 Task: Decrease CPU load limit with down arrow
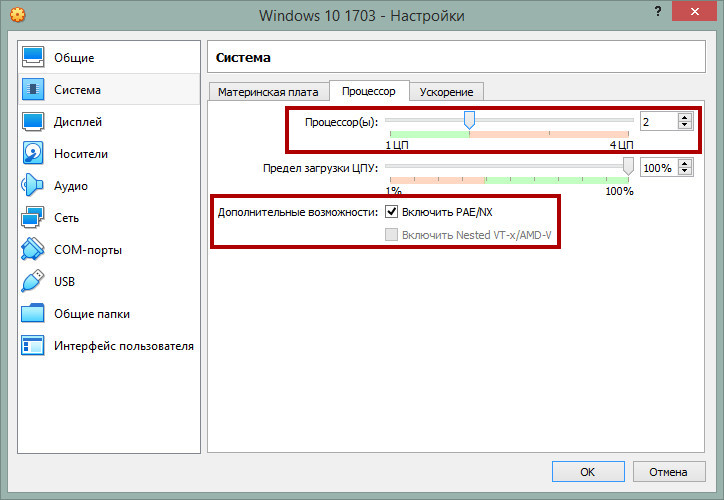point(685,171)
